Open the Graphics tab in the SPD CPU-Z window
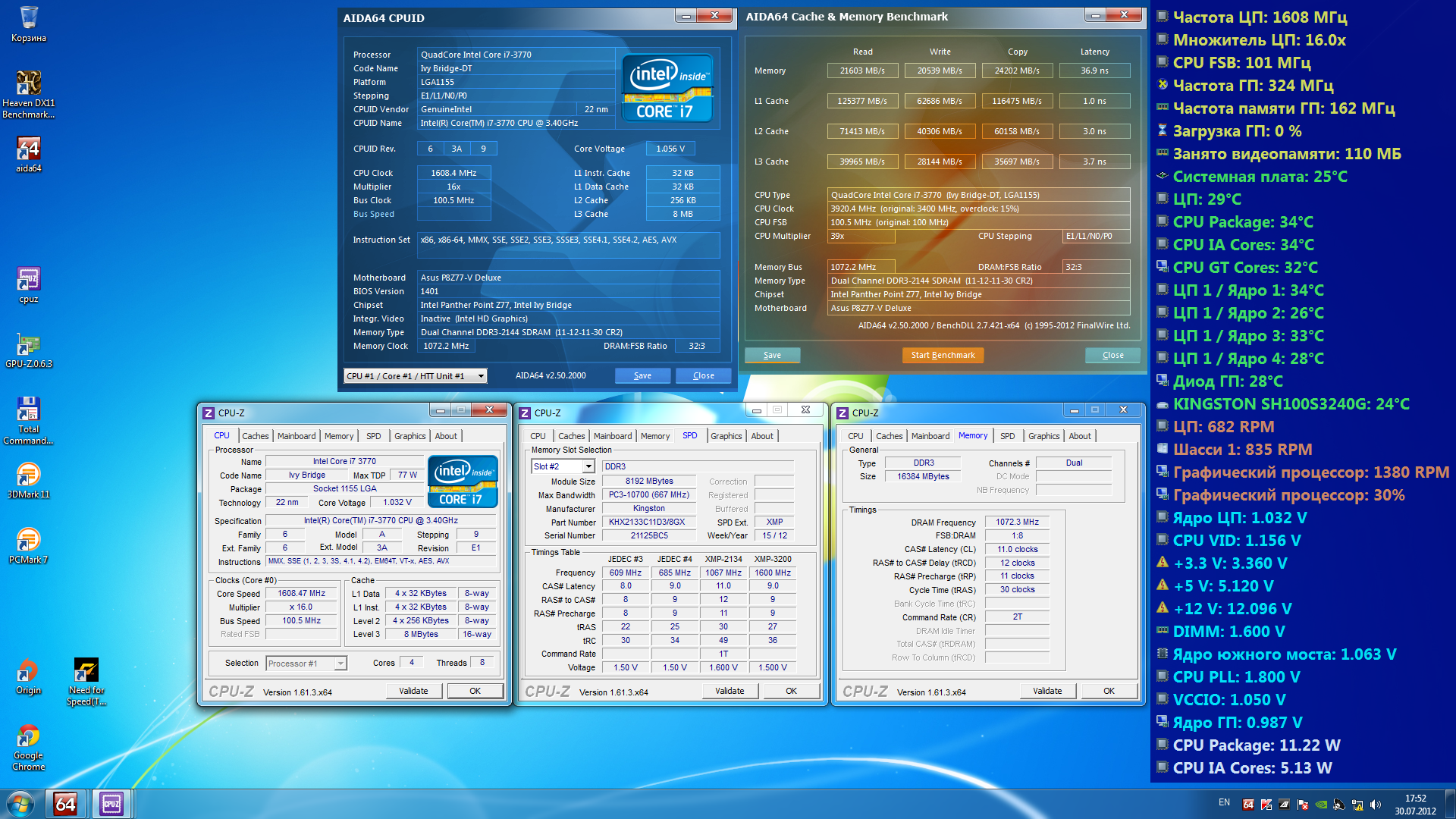This screenshot has width=1456, height=819. tap(726, 436)
